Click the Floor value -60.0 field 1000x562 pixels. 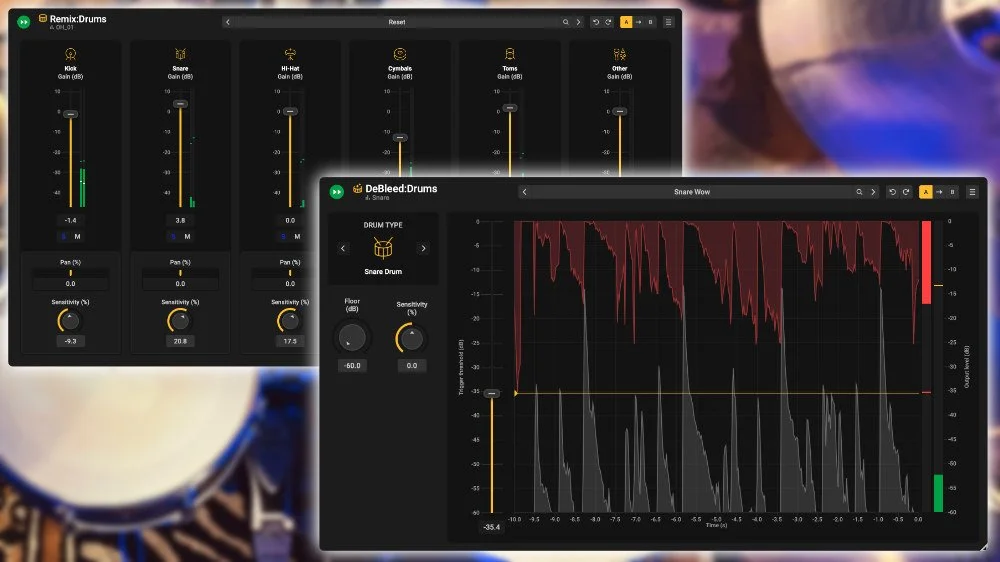click(x=352, y=366)
